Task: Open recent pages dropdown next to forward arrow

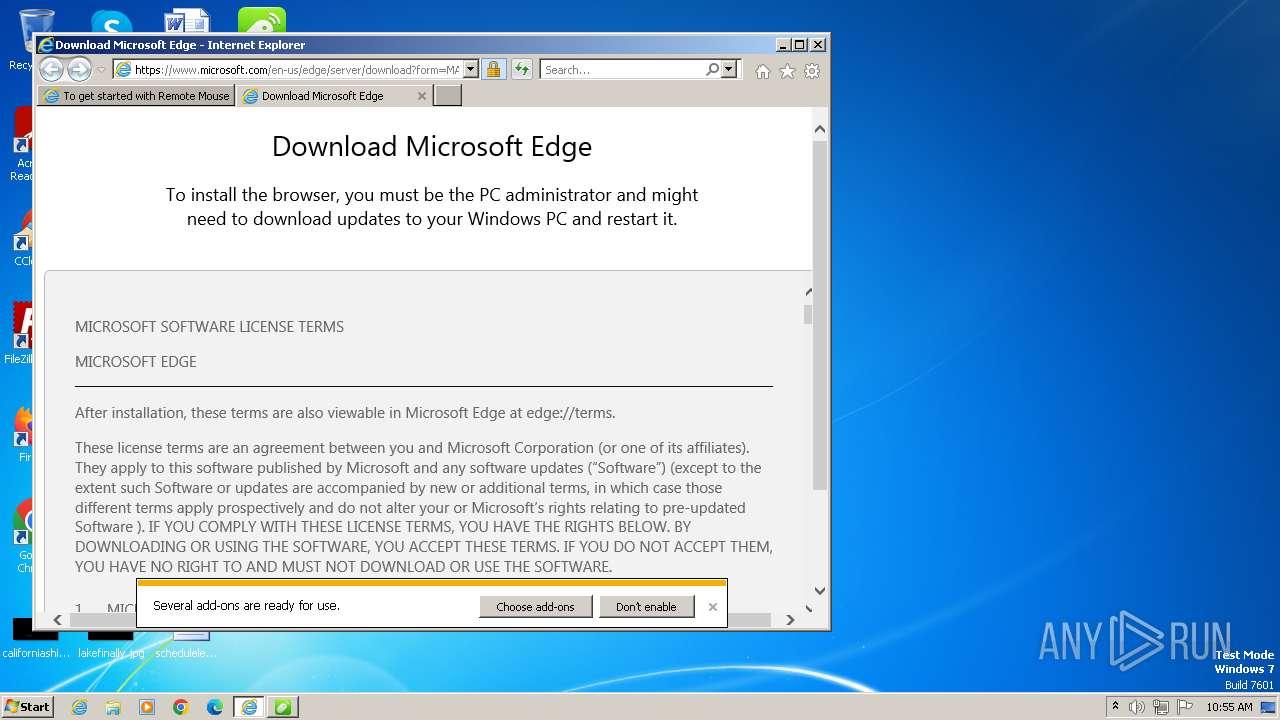Action: 101,70
